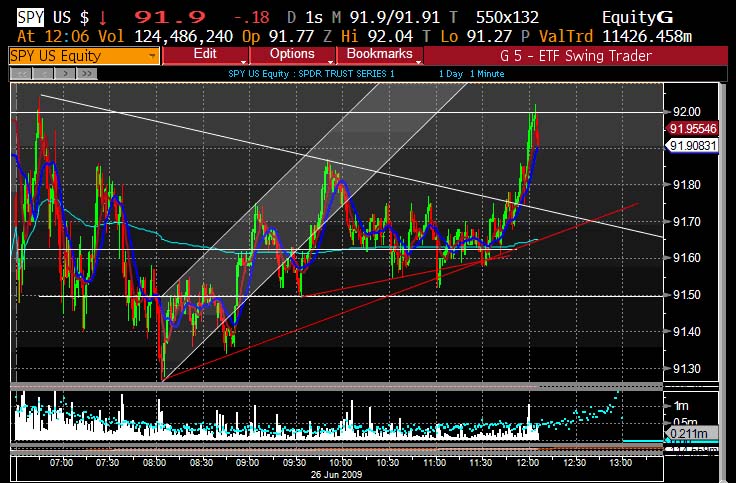Click the 91.9/91.91 bid-ask quote
The image size is (736, 483).
click(x=394, y=18)
